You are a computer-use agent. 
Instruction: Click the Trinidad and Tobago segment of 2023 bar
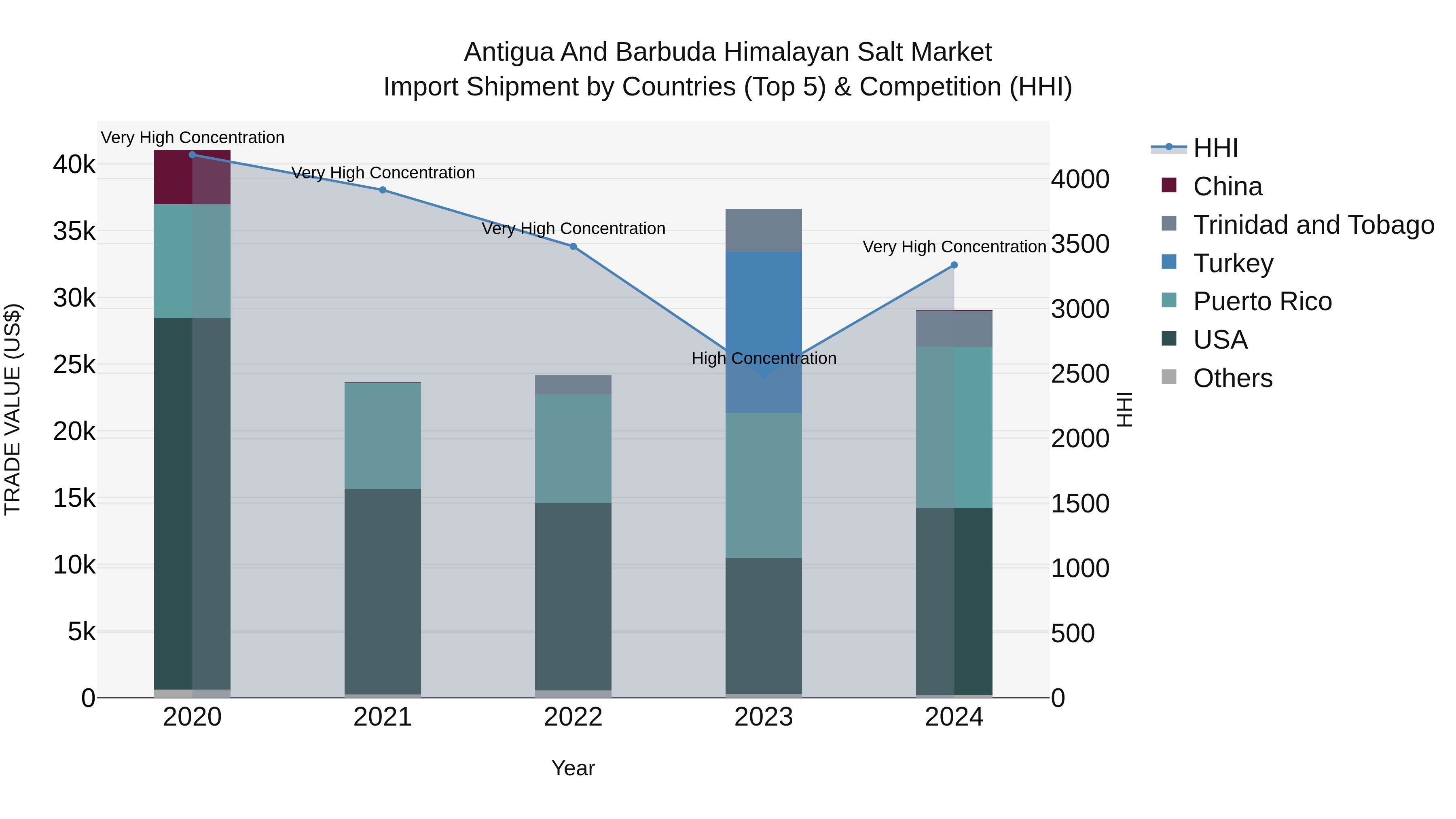point(764,231)
